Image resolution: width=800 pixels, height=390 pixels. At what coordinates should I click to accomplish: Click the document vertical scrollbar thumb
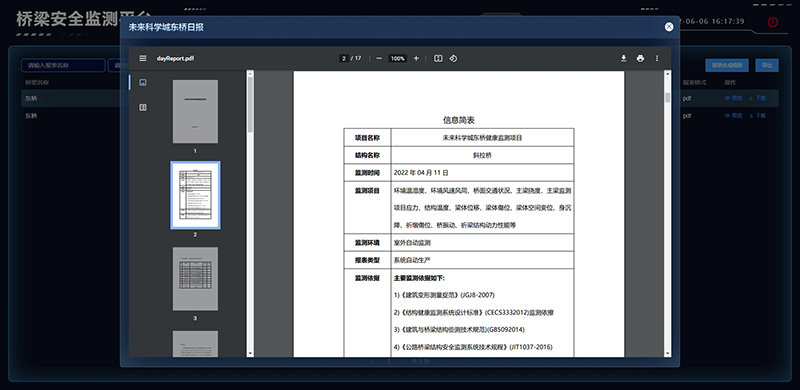[x=667, y=98]
